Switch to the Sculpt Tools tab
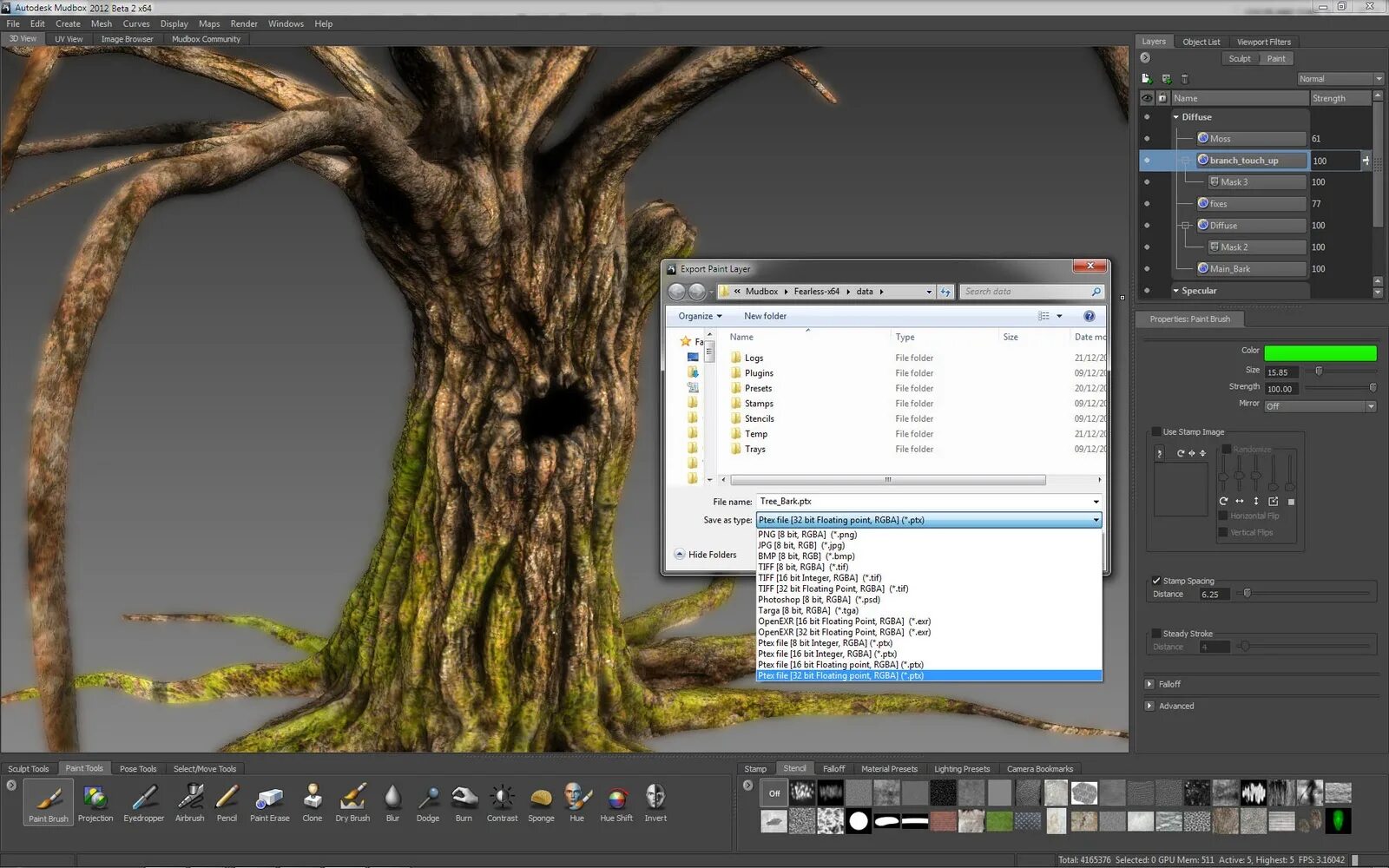 29,768
